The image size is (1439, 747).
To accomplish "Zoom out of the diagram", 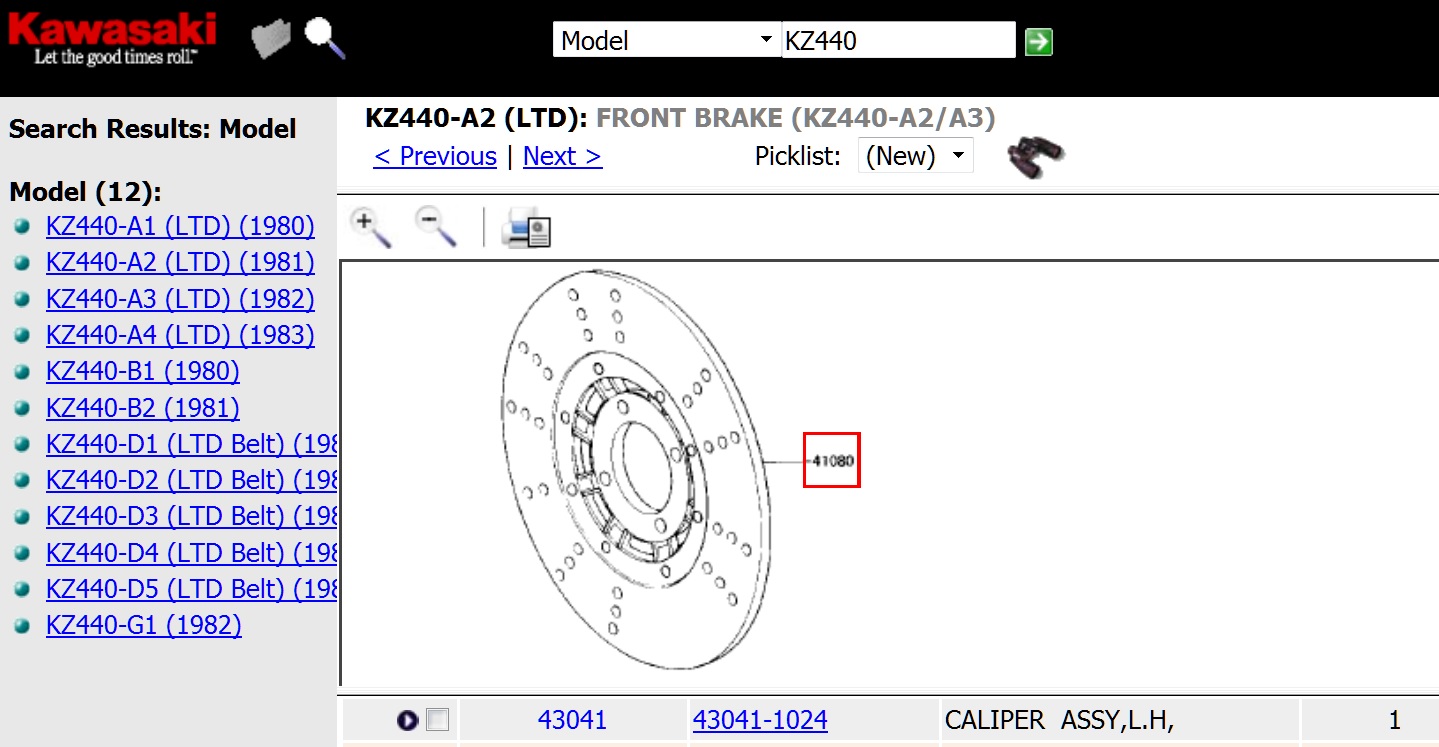I will pyautogui.click(x=436, y=227).
